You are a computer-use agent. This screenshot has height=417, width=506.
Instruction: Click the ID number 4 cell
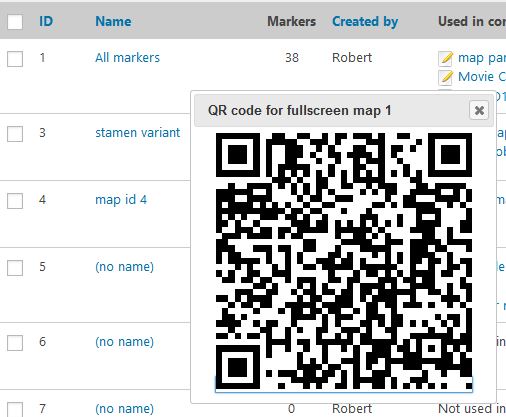(42, 200)
